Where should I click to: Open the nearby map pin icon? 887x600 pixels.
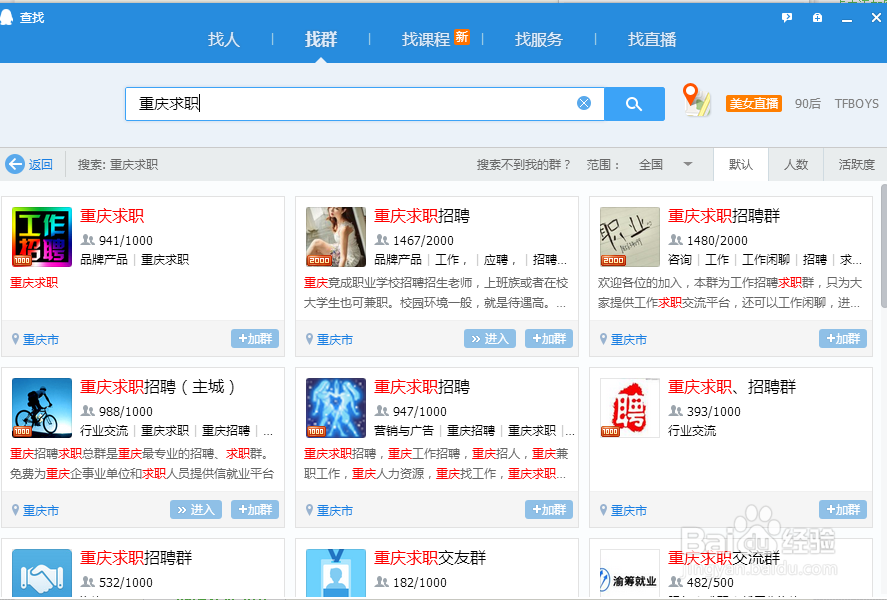pyautogui.click(x=697, y=102)
